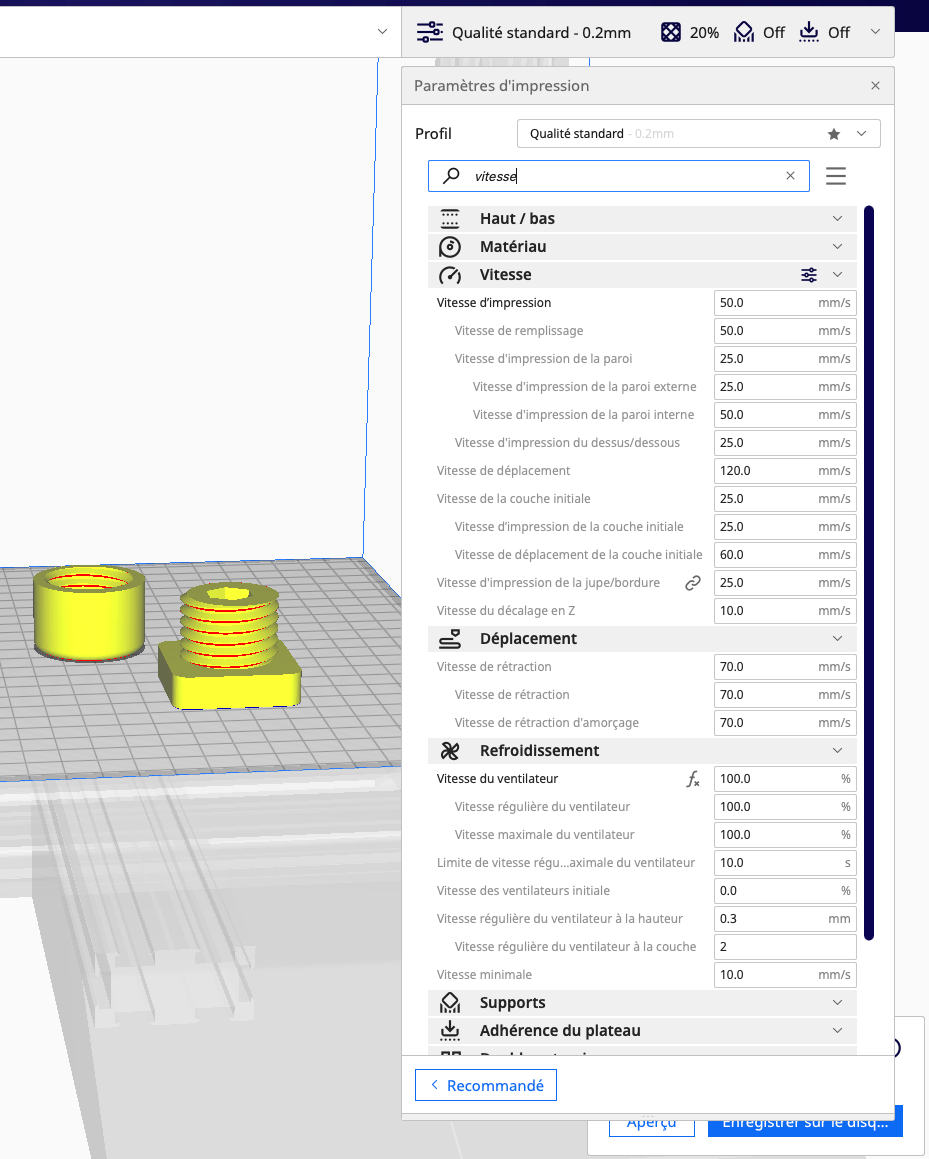
Task: Collapse the Haut / bas section
Action: pyautogui.click(x=837, y=219)
